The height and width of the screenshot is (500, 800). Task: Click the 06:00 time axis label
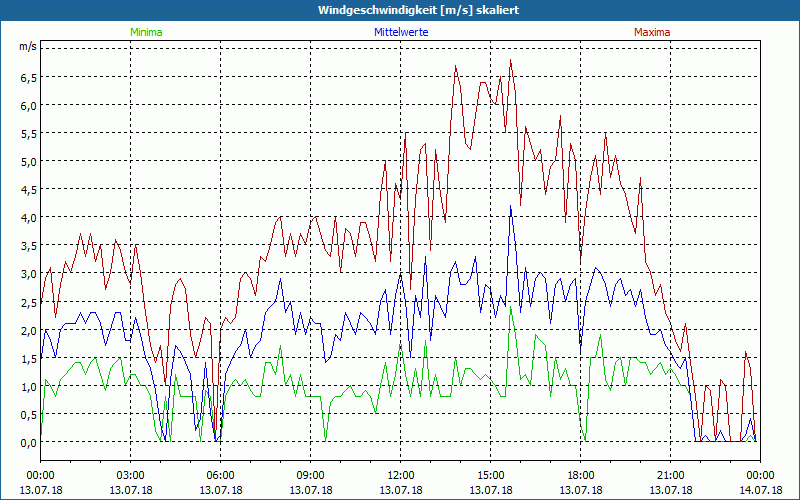coord(220,476)
